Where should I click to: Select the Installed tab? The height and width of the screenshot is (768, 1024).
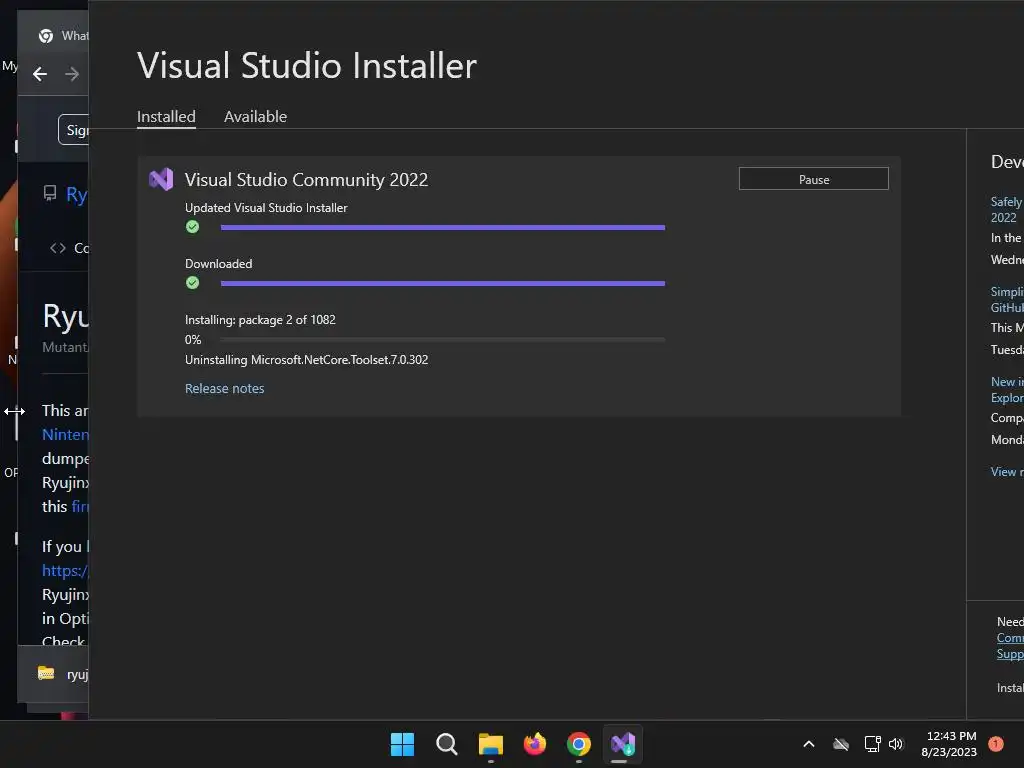tap(166, 116)
